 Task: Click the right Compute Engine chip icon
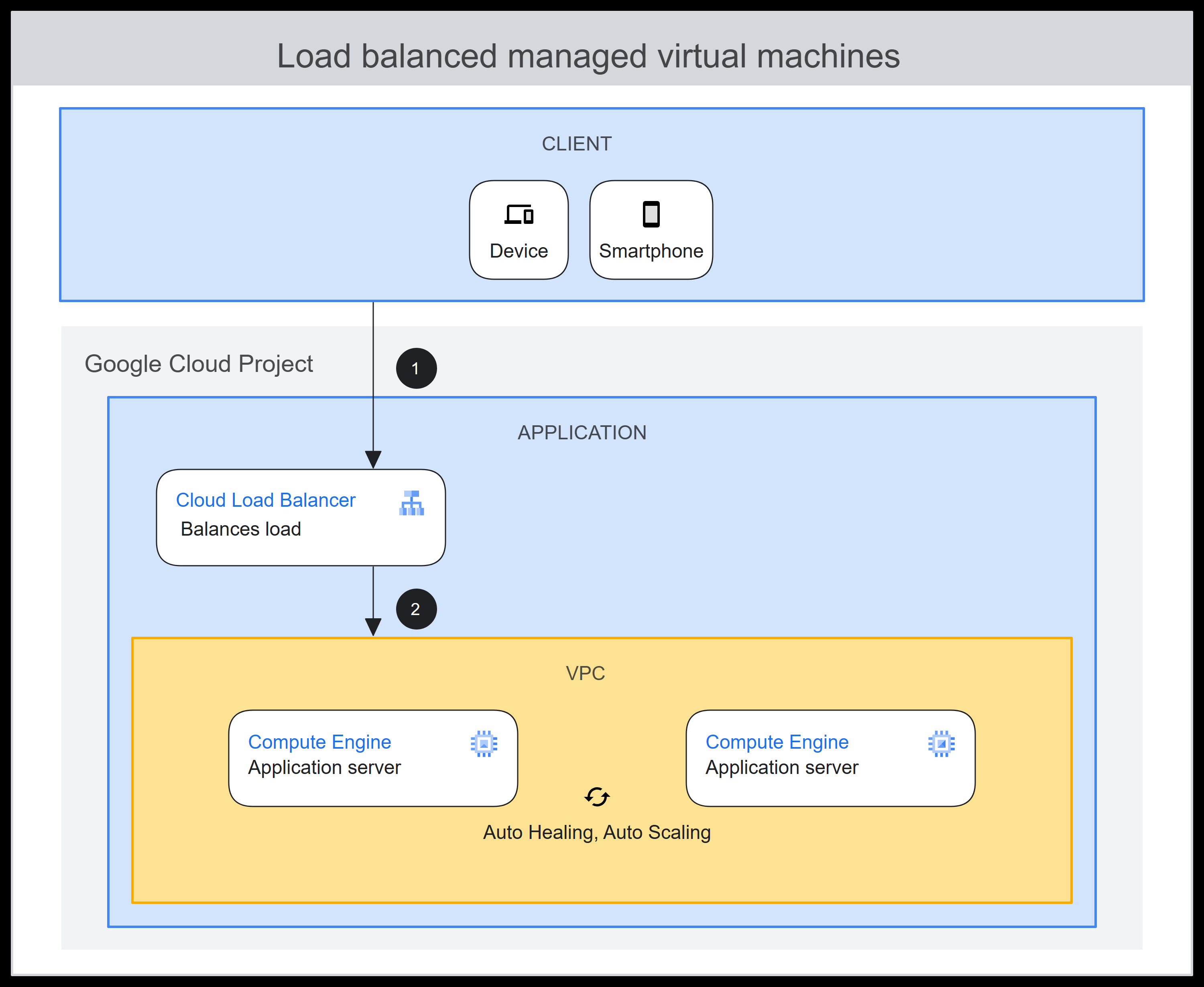tap(942, 744)
